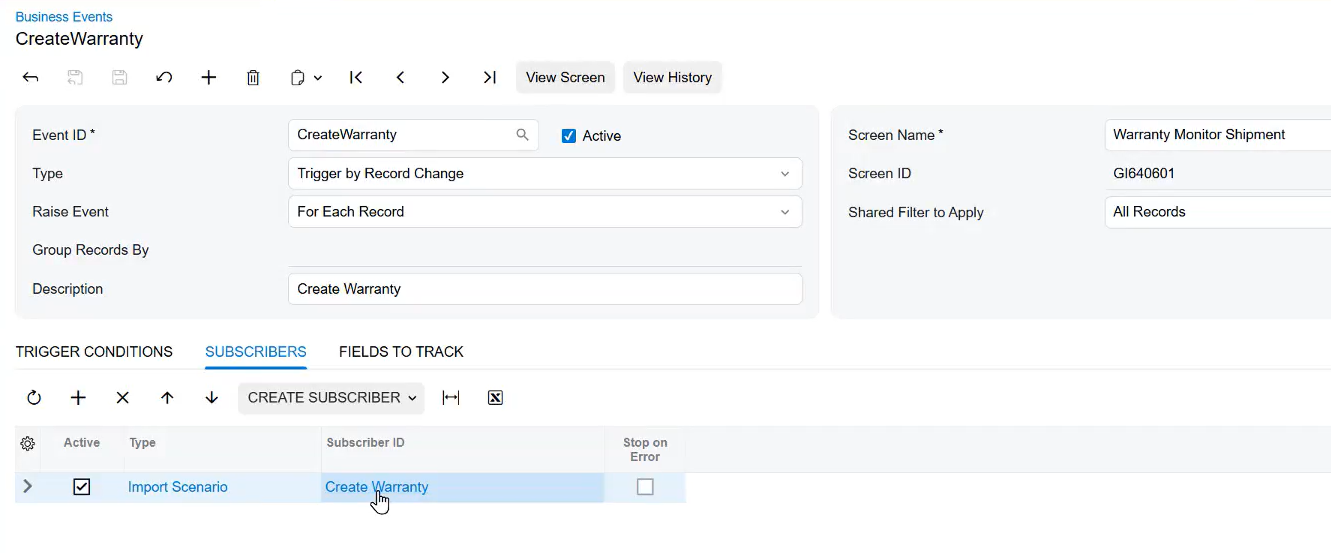Viewport: 1331px width, 553px height.
Task: Click the GI640601 screen ID text
Action: pyautogui.click(x=1144, y=173)
